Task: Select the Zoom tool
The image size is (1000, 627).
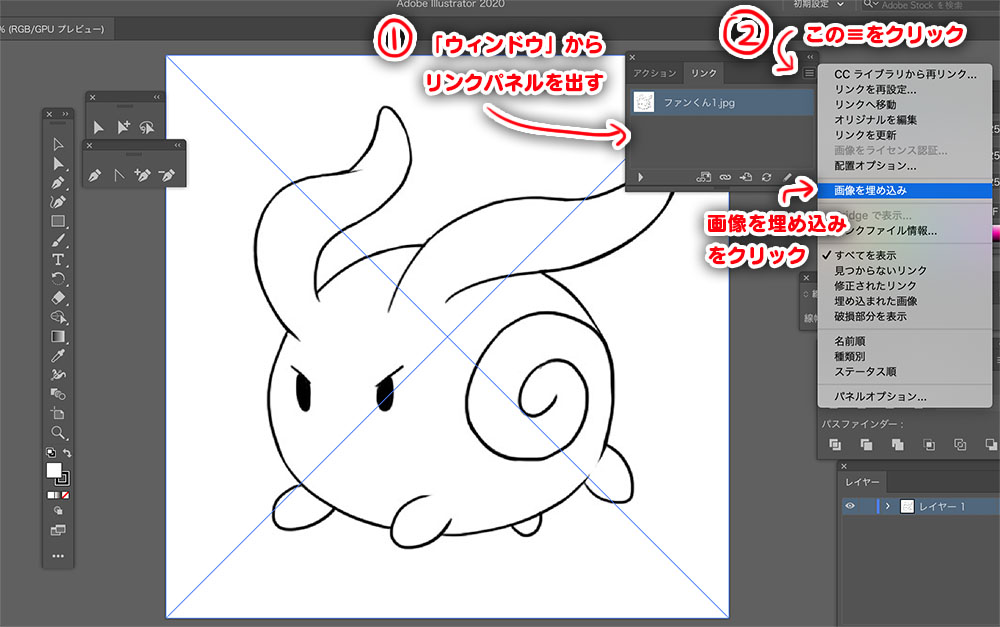Action: [x=58, y=433]
